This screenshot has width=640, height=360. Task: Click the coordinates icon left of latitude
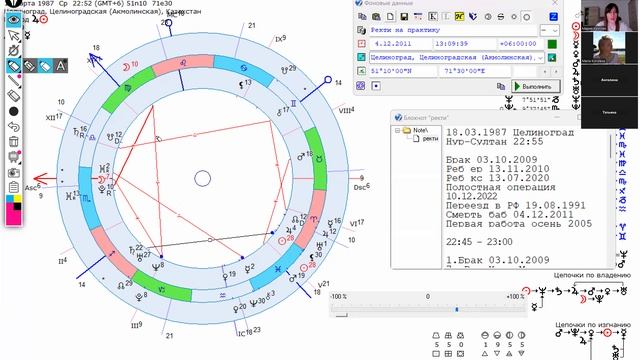pyautogui.click(x=361, y=71)
